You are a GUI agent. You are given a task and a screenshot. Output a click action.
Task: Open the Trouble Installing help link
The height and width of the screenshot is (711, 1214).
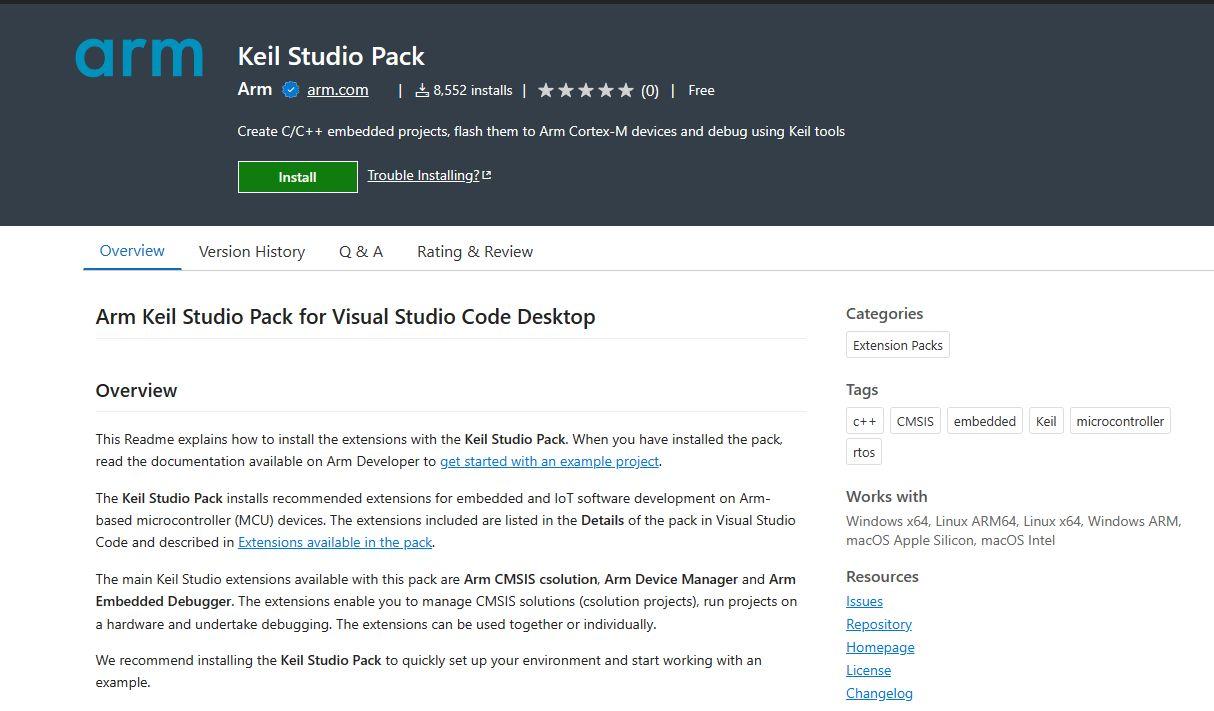click(x=424, y=175)
